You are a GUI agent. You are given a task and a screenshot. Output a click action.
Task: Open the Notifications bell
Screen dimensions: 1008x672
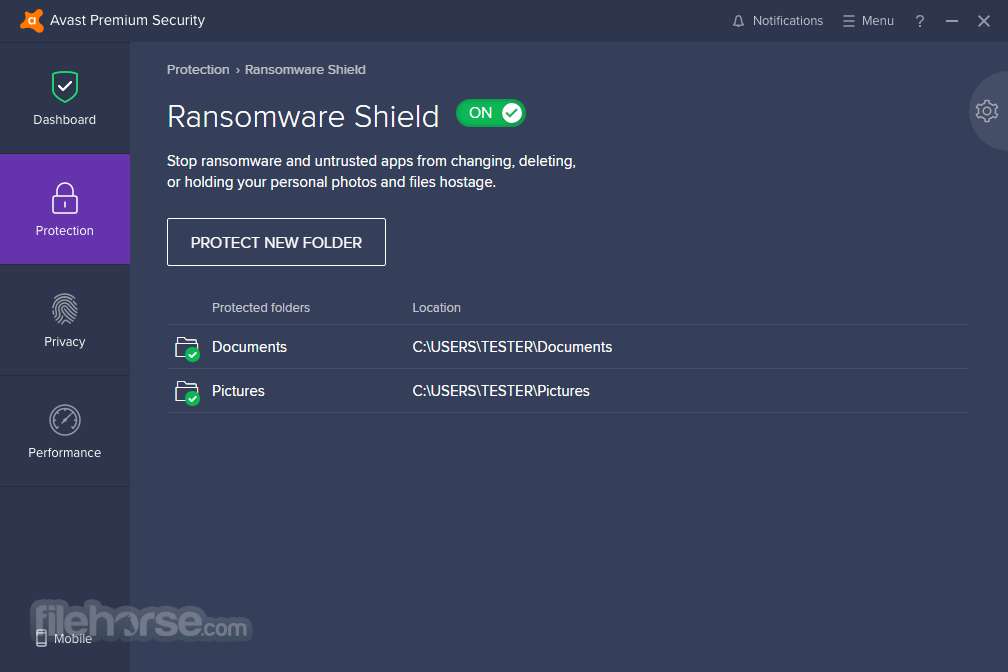pos(777,21)
